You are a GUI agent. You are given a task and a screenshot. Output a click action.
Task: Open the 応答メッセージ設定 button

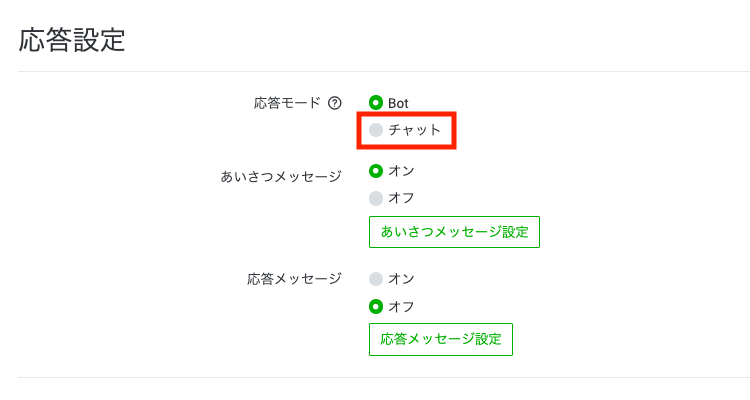[441, 339]
